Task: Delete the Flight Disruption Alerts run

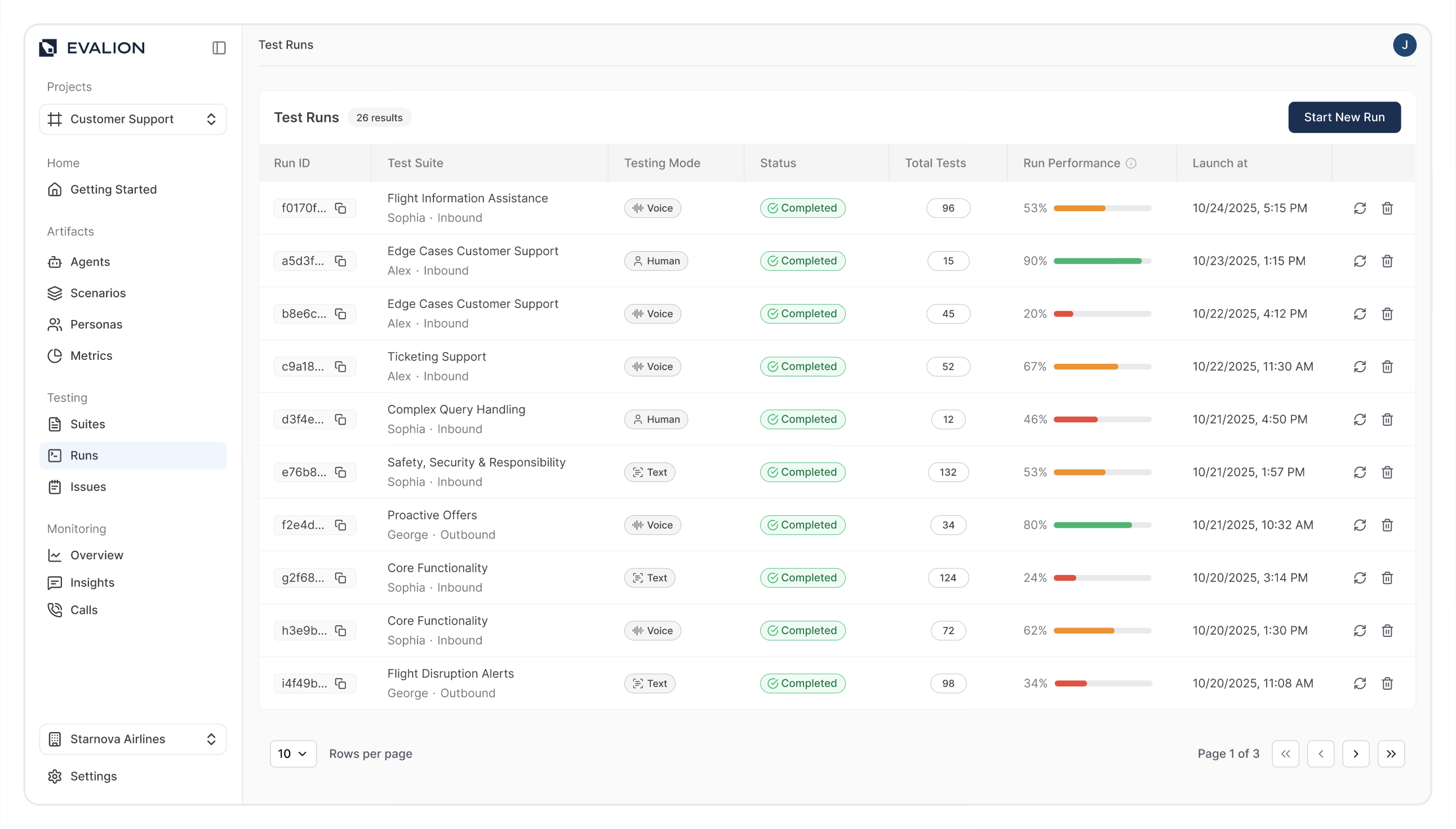Action: coord(1387,683)
